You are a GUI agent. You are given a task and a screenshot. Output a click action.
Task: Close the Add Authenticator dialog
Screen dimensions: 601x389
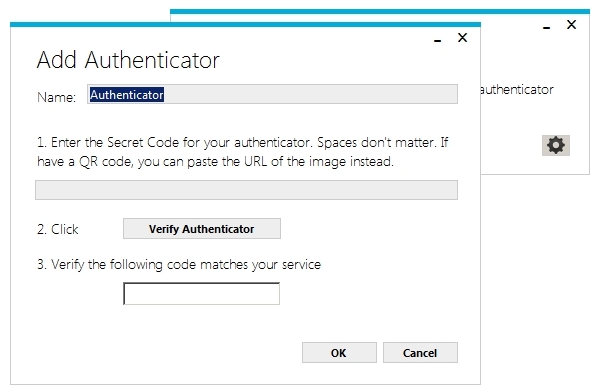(462, 38)
